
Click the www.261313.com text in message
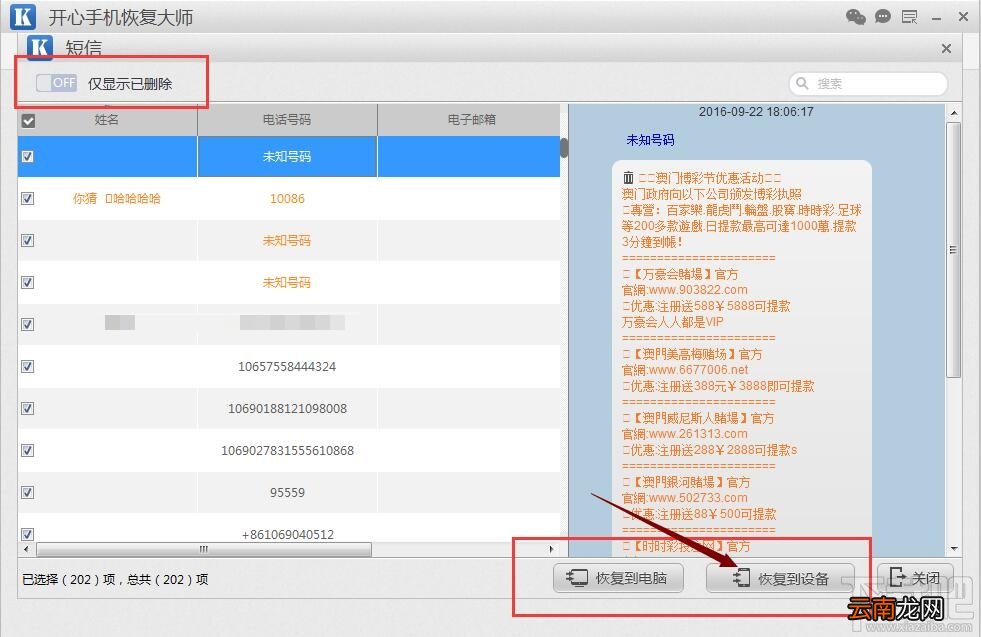pyautogui.click(x=698, y=434)
